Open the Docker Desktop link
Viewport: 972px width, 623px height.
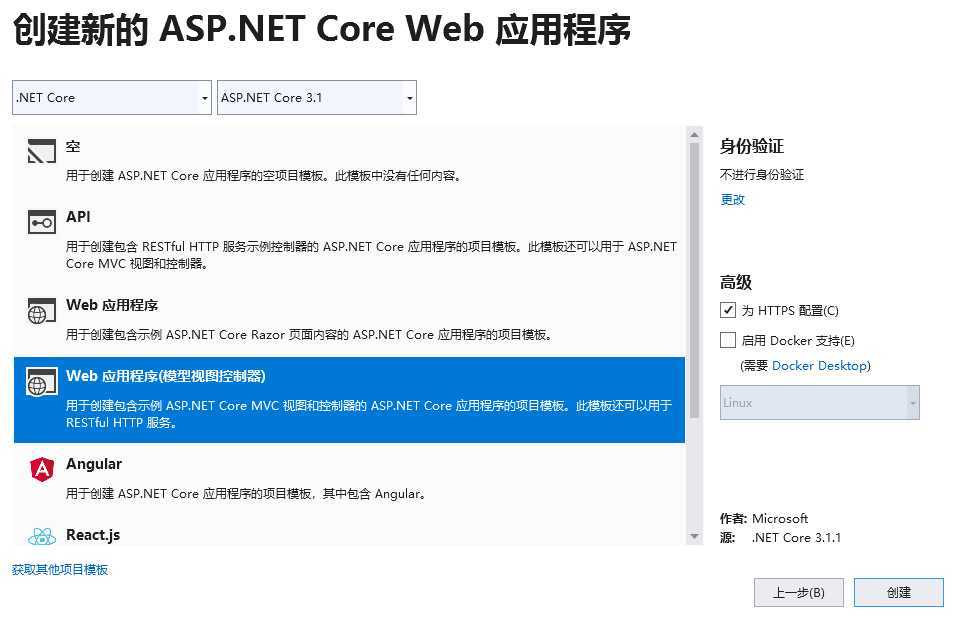820,366
